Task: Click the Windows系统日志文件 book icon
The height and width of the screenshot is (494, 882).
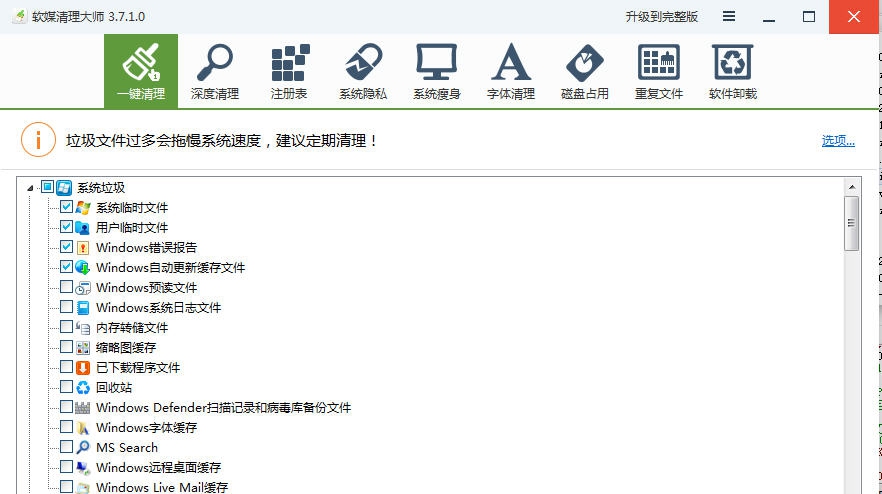Action: [x=83, y=308]
